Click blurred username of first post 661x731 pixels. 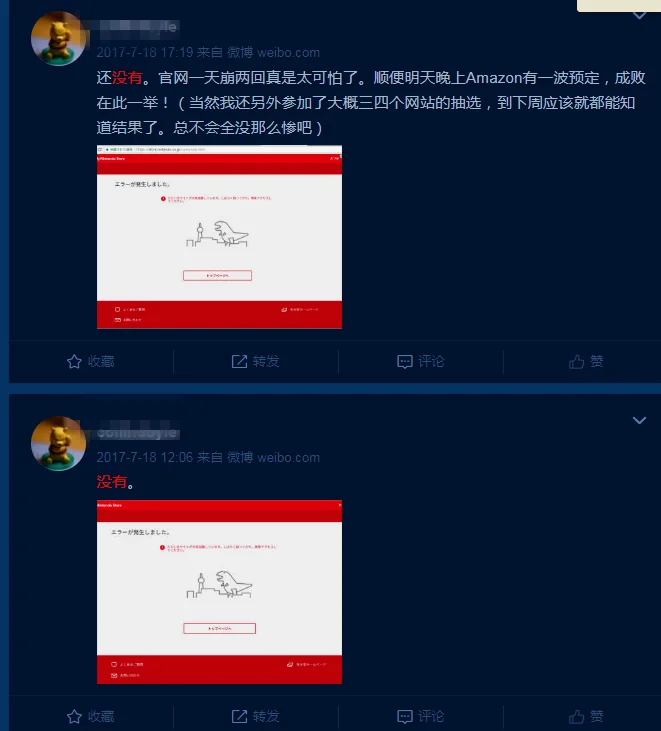point(138,28)
